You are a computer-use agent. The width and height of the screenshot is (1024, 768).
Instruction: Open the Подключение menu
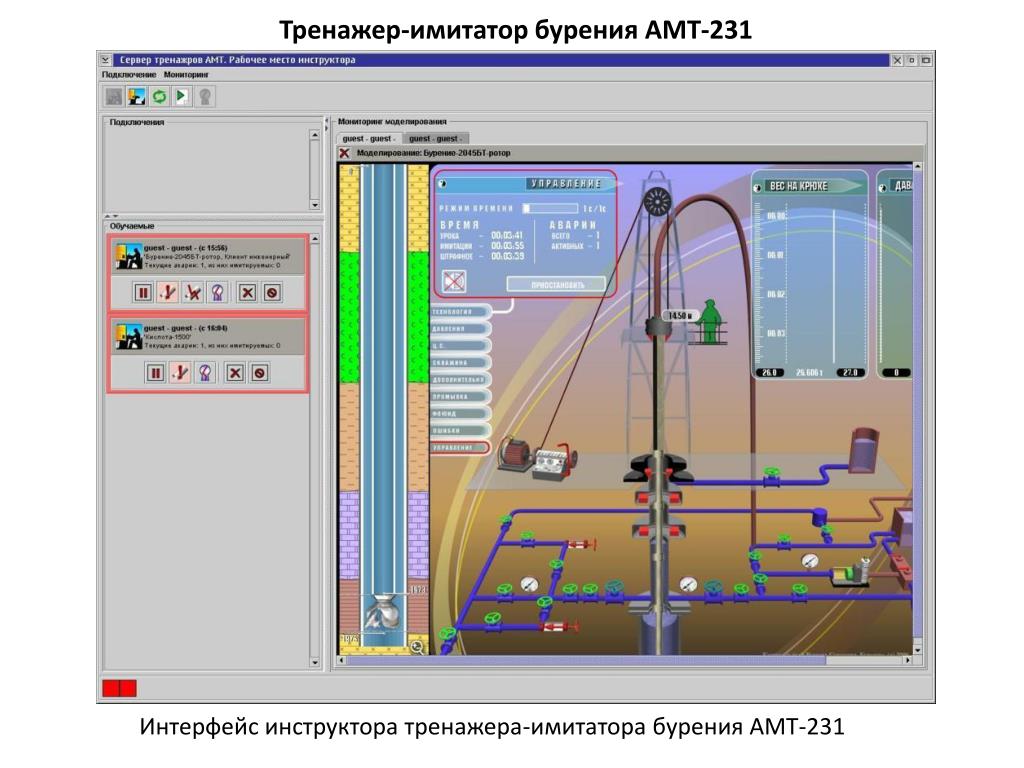pos(129,74)
